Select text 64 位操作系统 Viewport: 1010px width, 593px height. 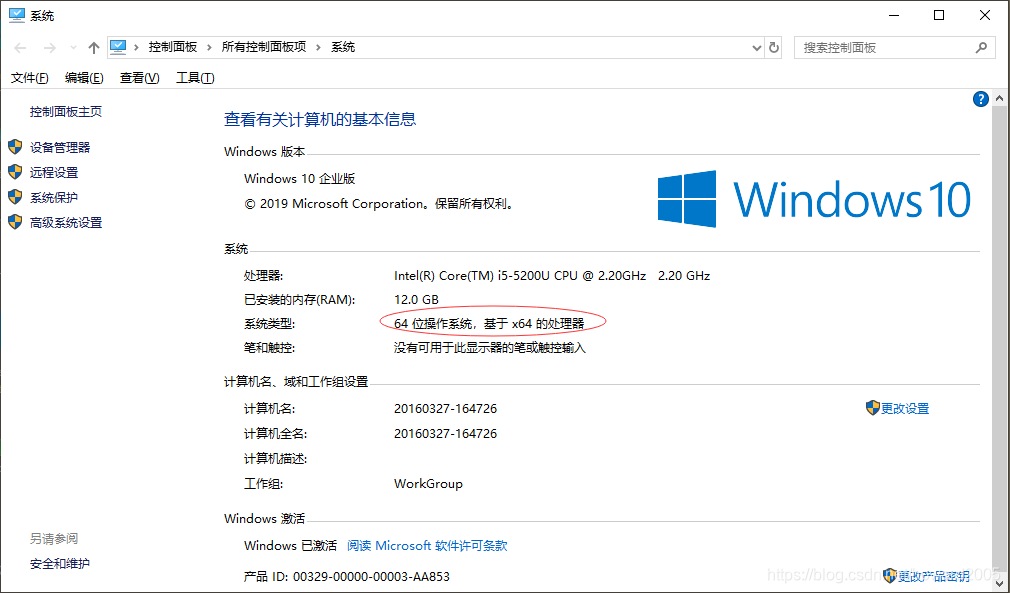pos(433,323)
